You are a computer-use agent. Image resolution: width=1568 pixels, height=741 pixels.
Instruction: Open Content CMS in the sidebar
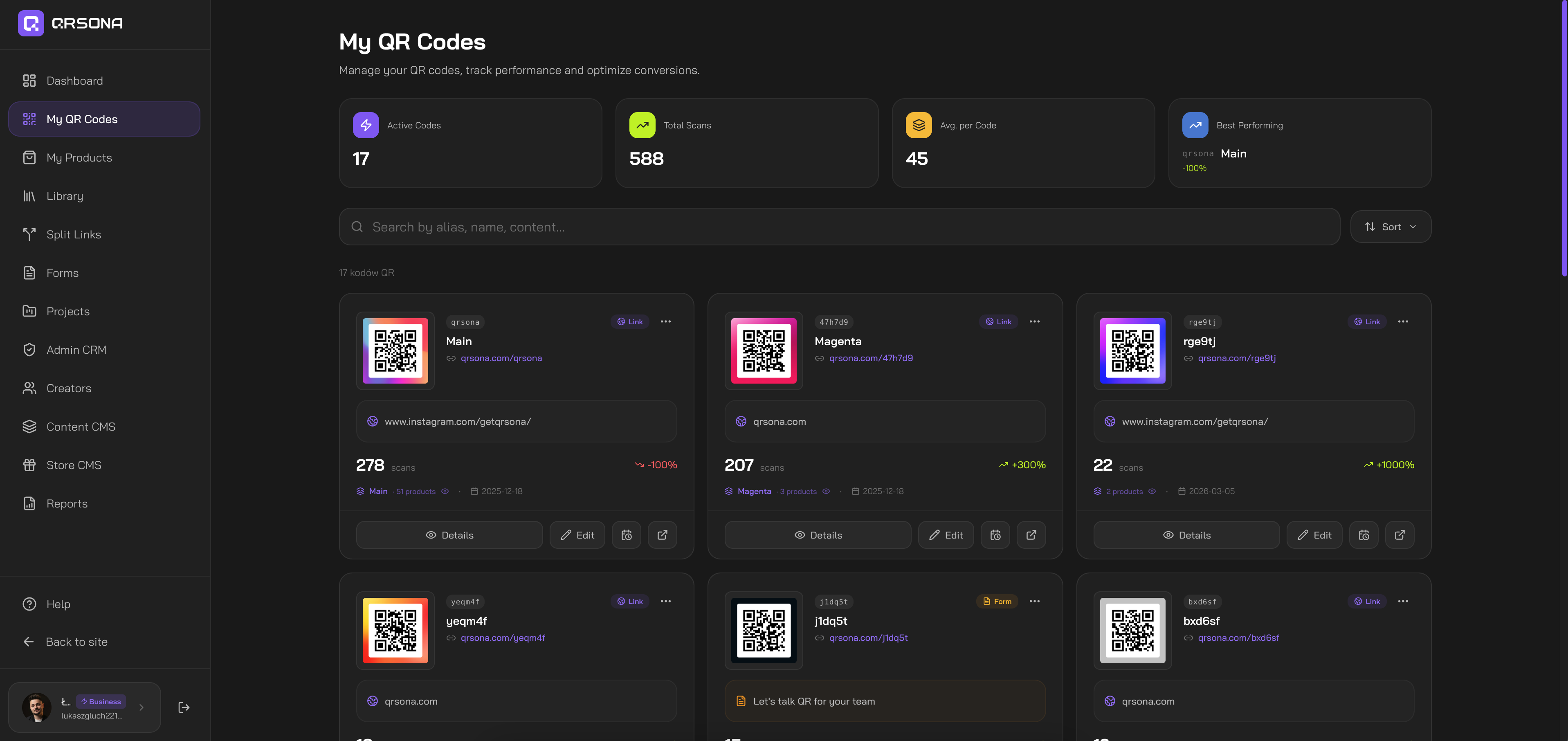pyautogui.click(x=104, y=426)
